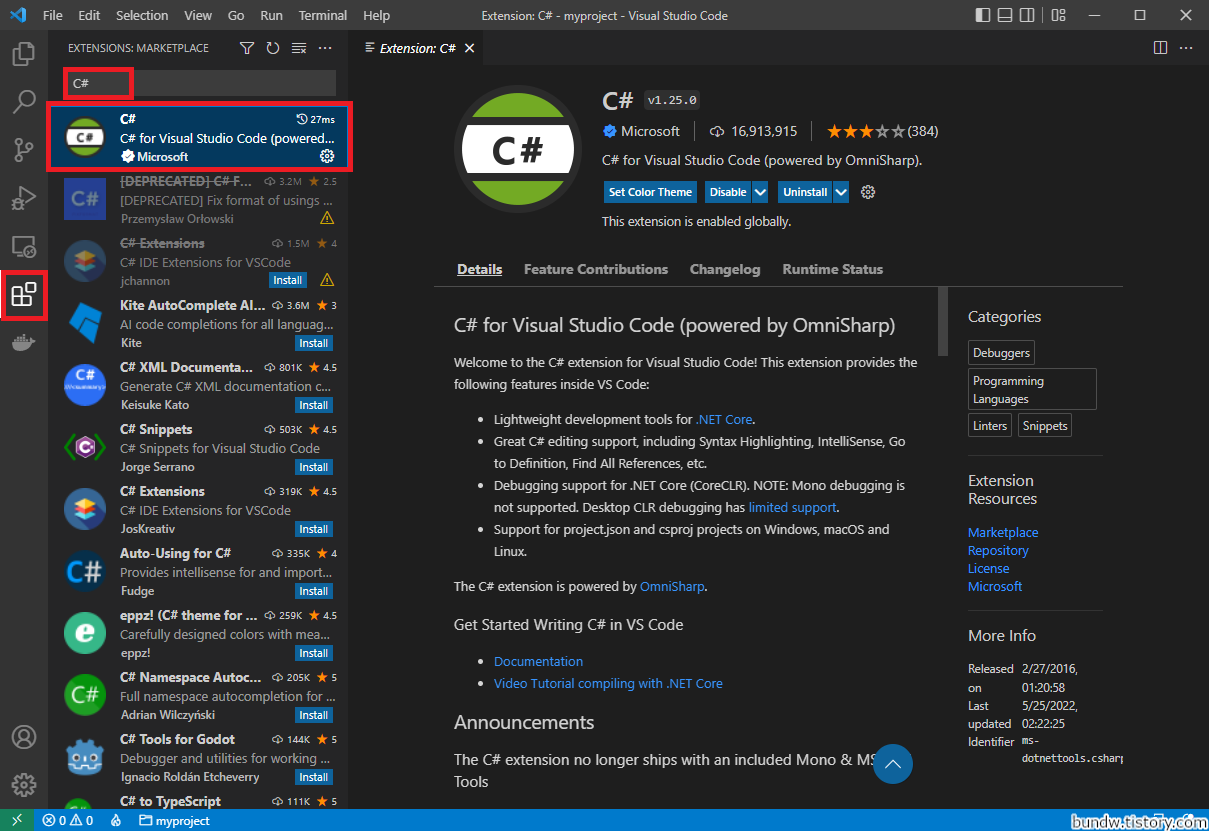The image size is (1209, 831).
Task: Click the Disable button
Action: (x=728, y=192)
